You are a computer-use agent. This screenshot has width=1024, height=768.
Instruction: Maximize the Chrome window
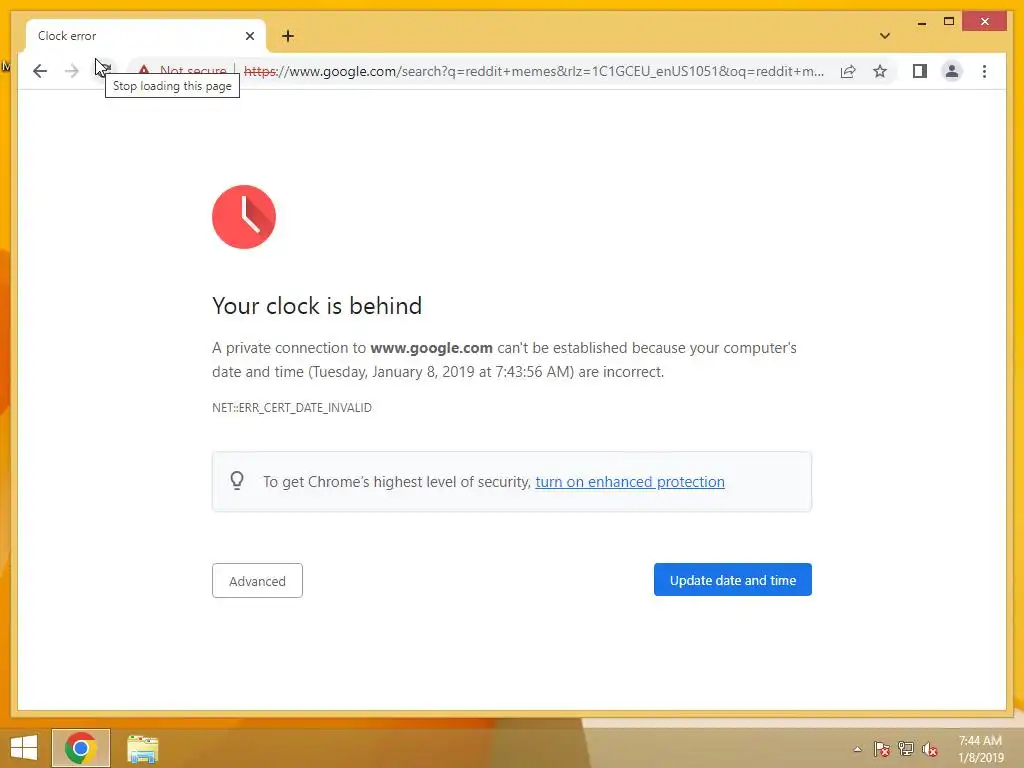point(949,22)
